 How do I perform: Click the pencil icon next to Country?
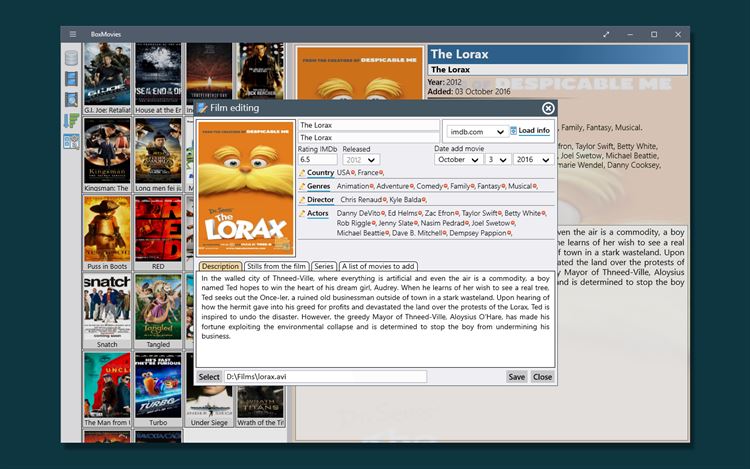(x=302, y=173)
